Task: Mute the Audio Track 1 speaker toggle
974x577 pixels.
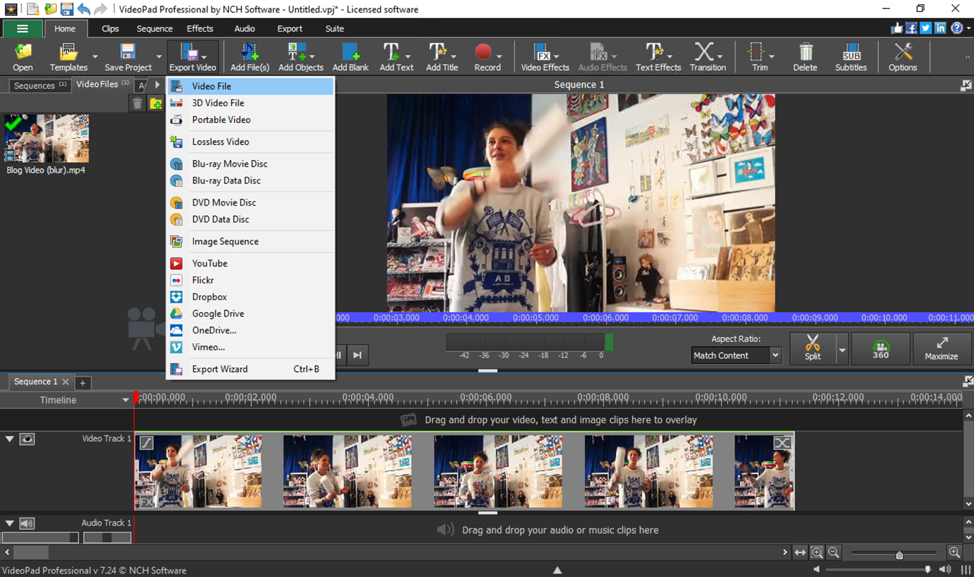Action: point(27,524)
